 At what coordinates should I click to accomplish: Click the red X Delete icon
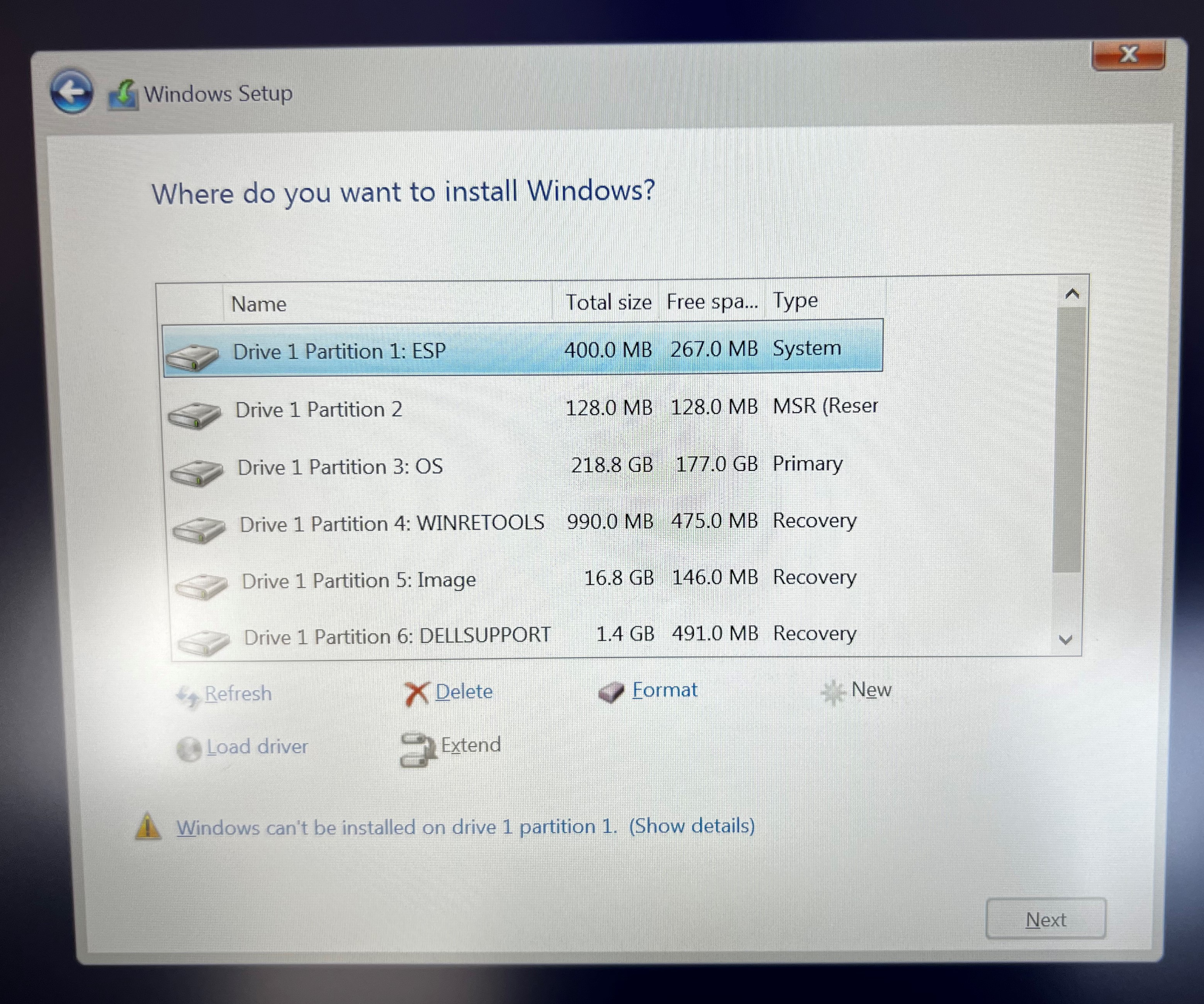click(x=417, y=694)
